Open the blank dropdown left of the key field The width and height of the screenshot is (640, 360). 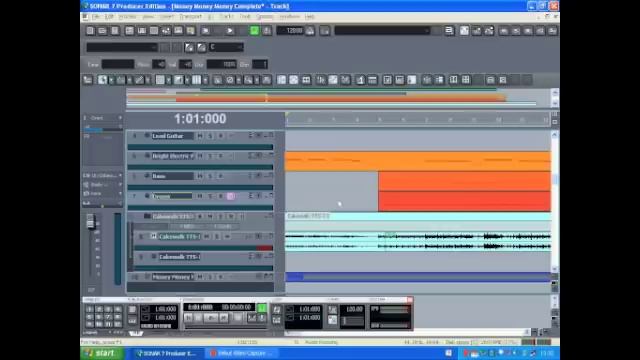(x=122, y=47)
